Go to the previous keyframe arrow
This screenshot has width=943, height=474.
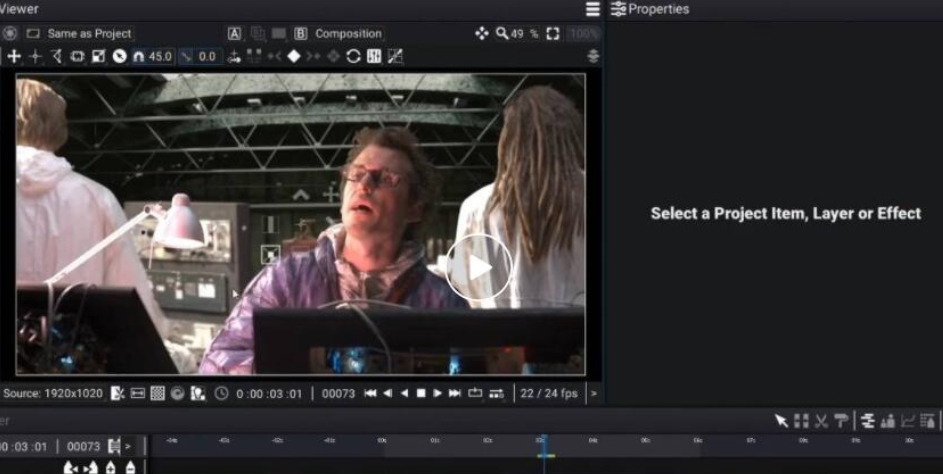[x=274, y=57]
